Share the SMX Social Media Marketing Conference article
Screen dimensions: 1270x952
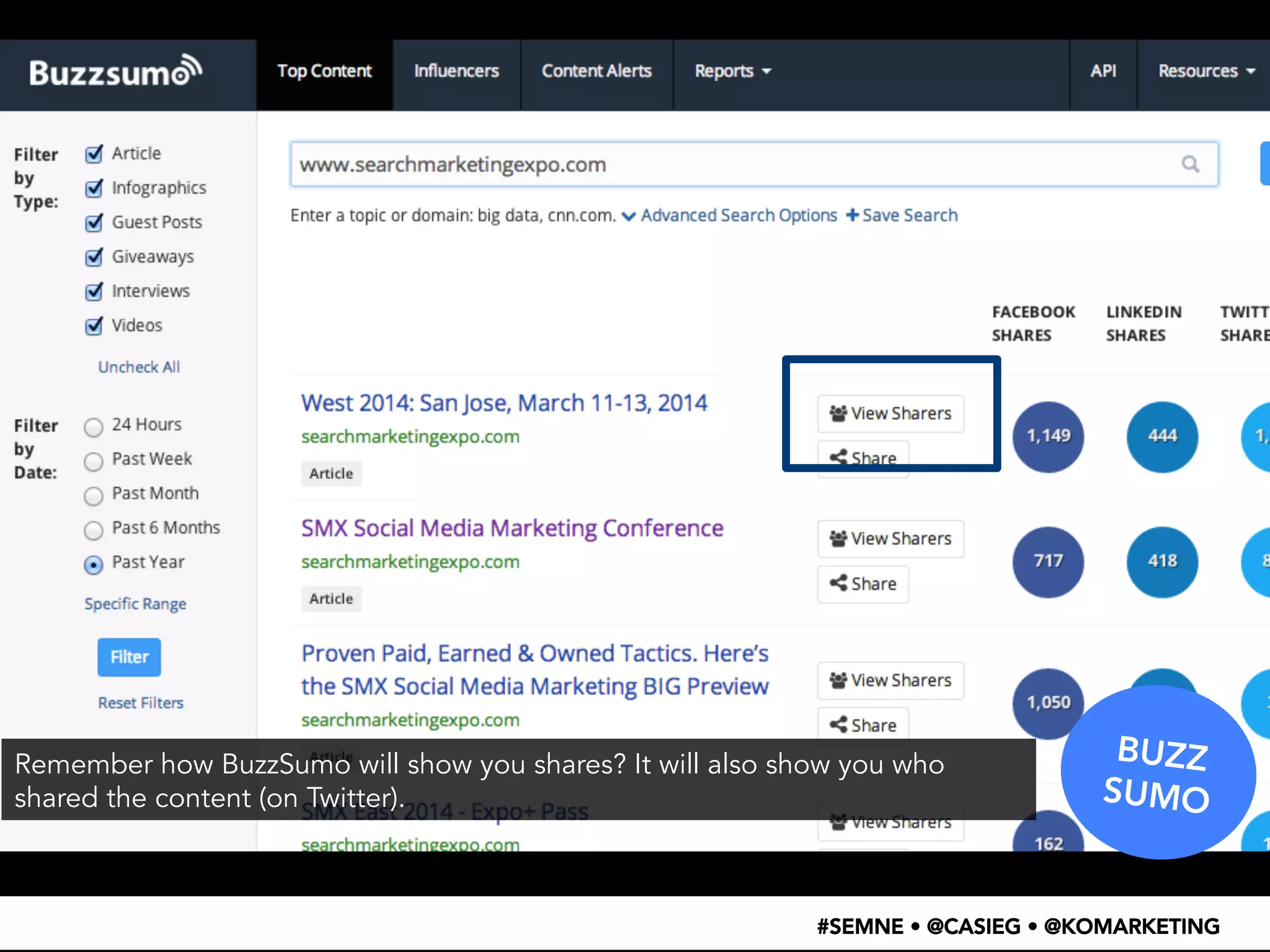(863, 584)
